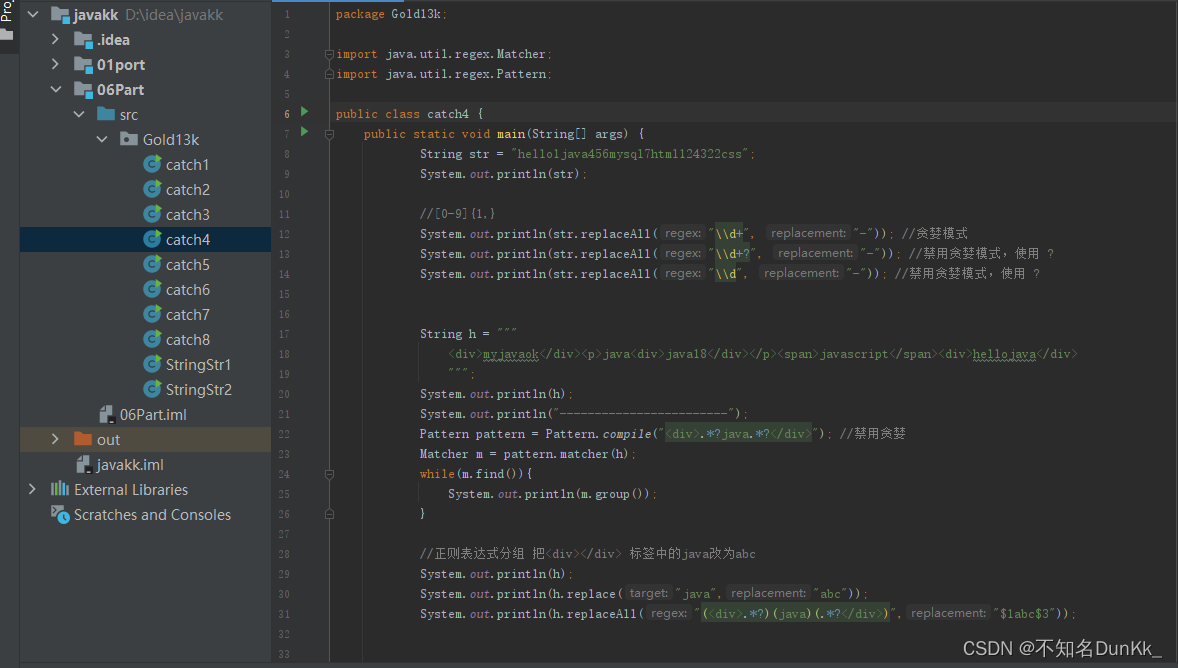This screenshot has height=668, width=1178.
Task: Click the Gold13k package icon
Action: click(x=129, y=139)
